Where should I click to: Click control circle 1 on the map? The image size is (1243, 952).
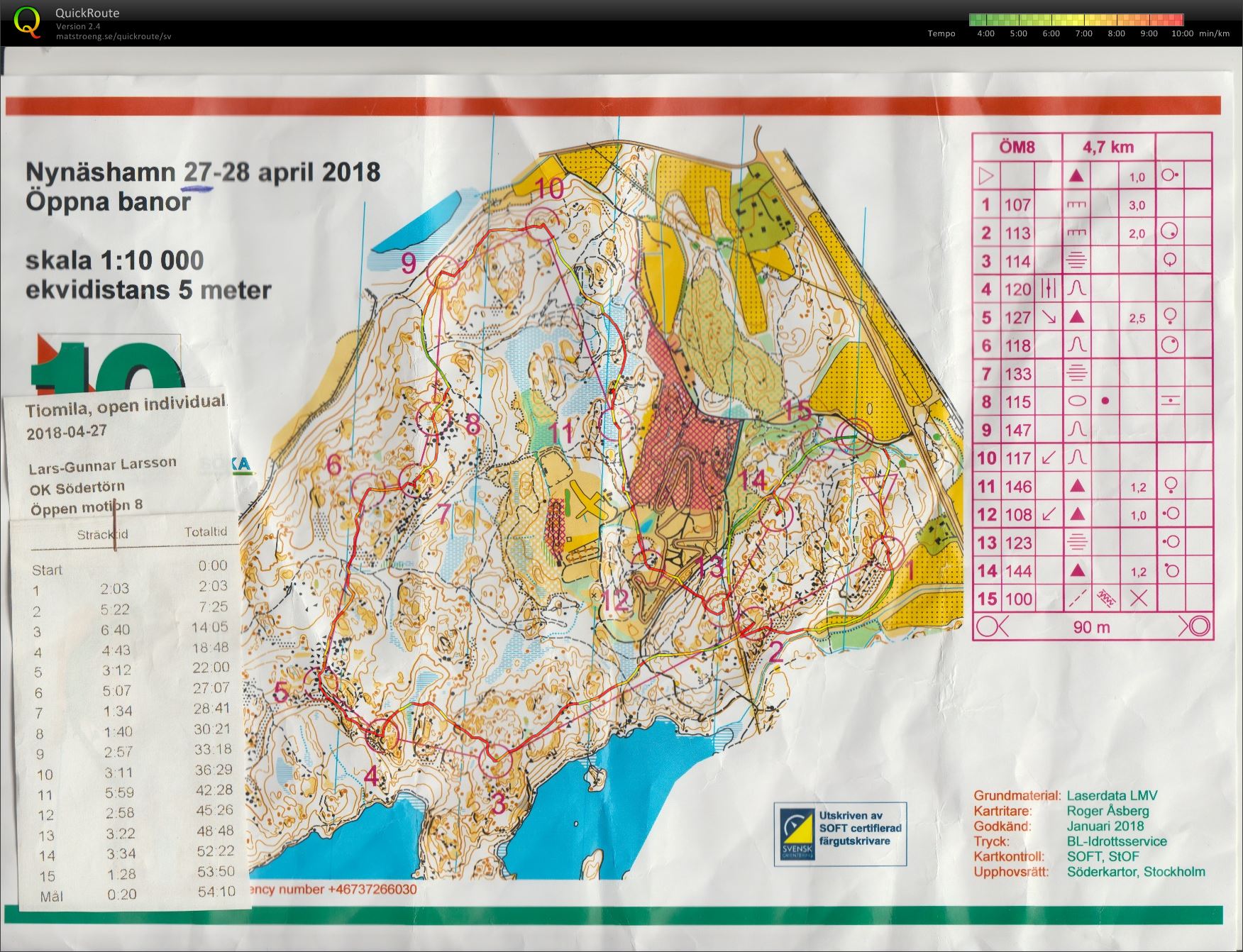tap(888, 553)
